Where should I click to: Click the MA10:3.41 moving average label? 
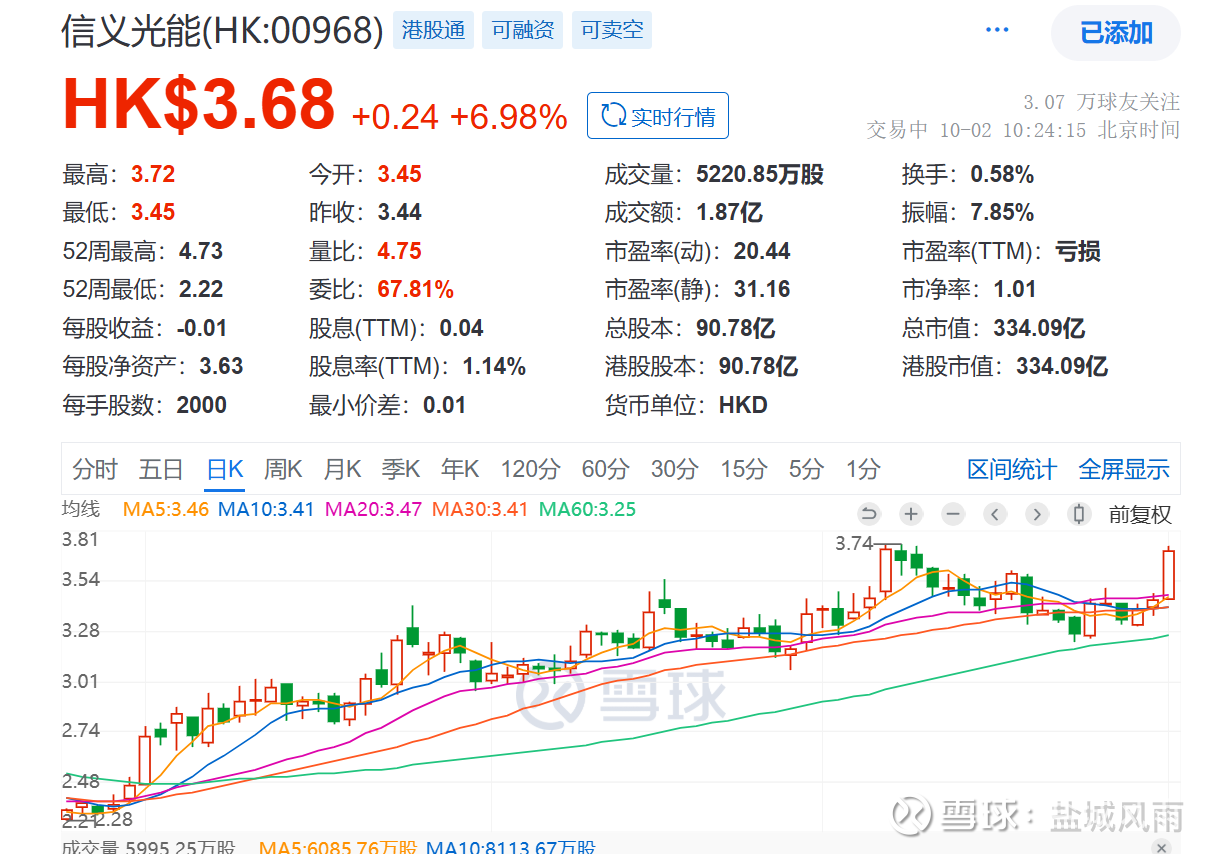pyautogui.click(x=266, y=509)
